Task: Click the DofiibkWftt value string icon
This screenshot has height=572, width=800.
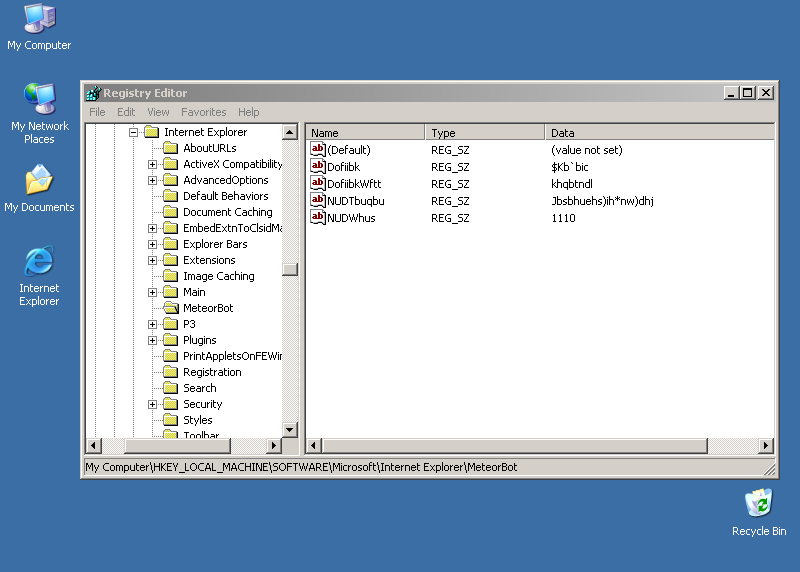Action: click(x=318, y=183)
